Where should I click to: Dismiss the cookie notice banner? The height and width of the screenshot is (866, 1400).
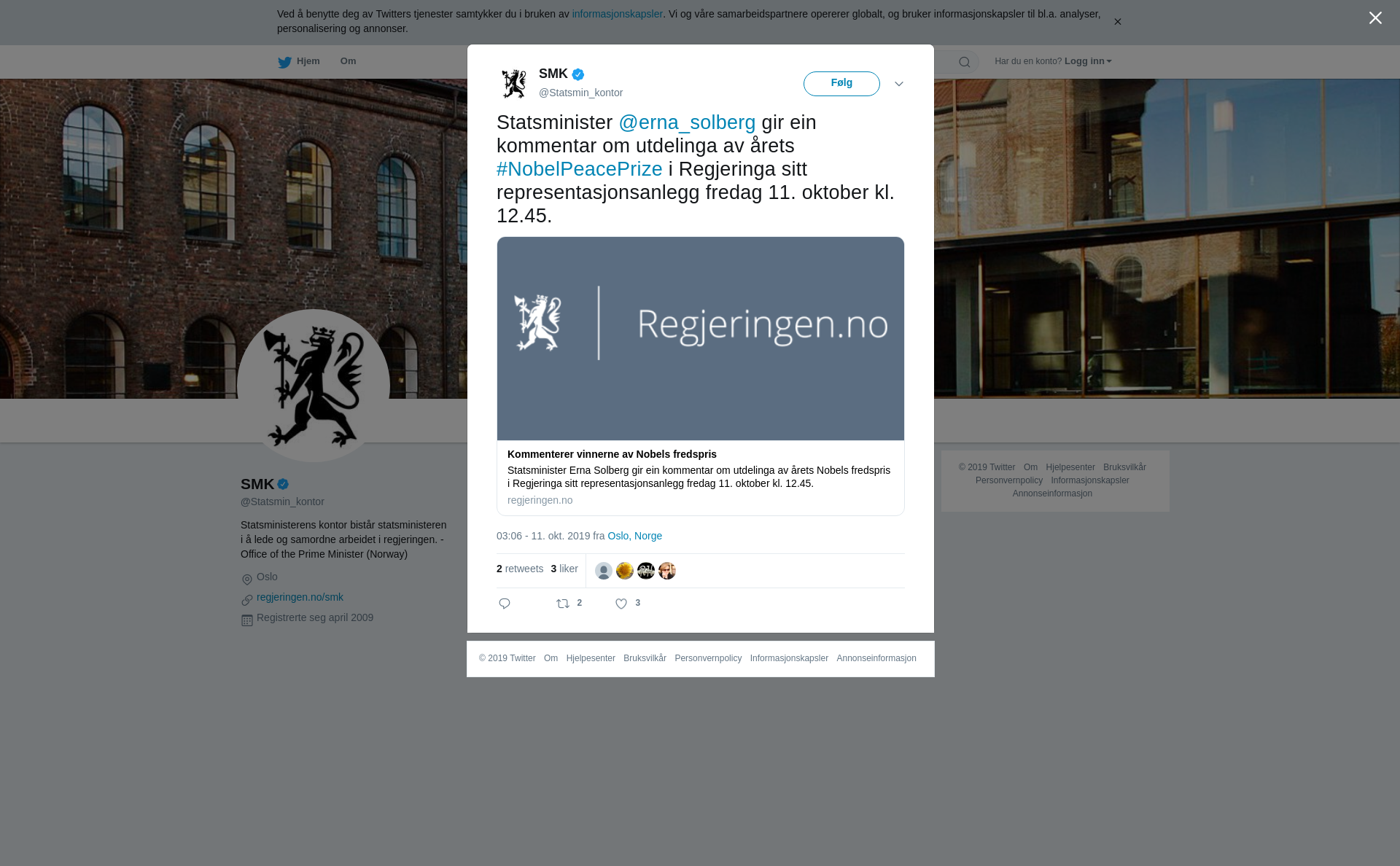(x=1117, y=22)
